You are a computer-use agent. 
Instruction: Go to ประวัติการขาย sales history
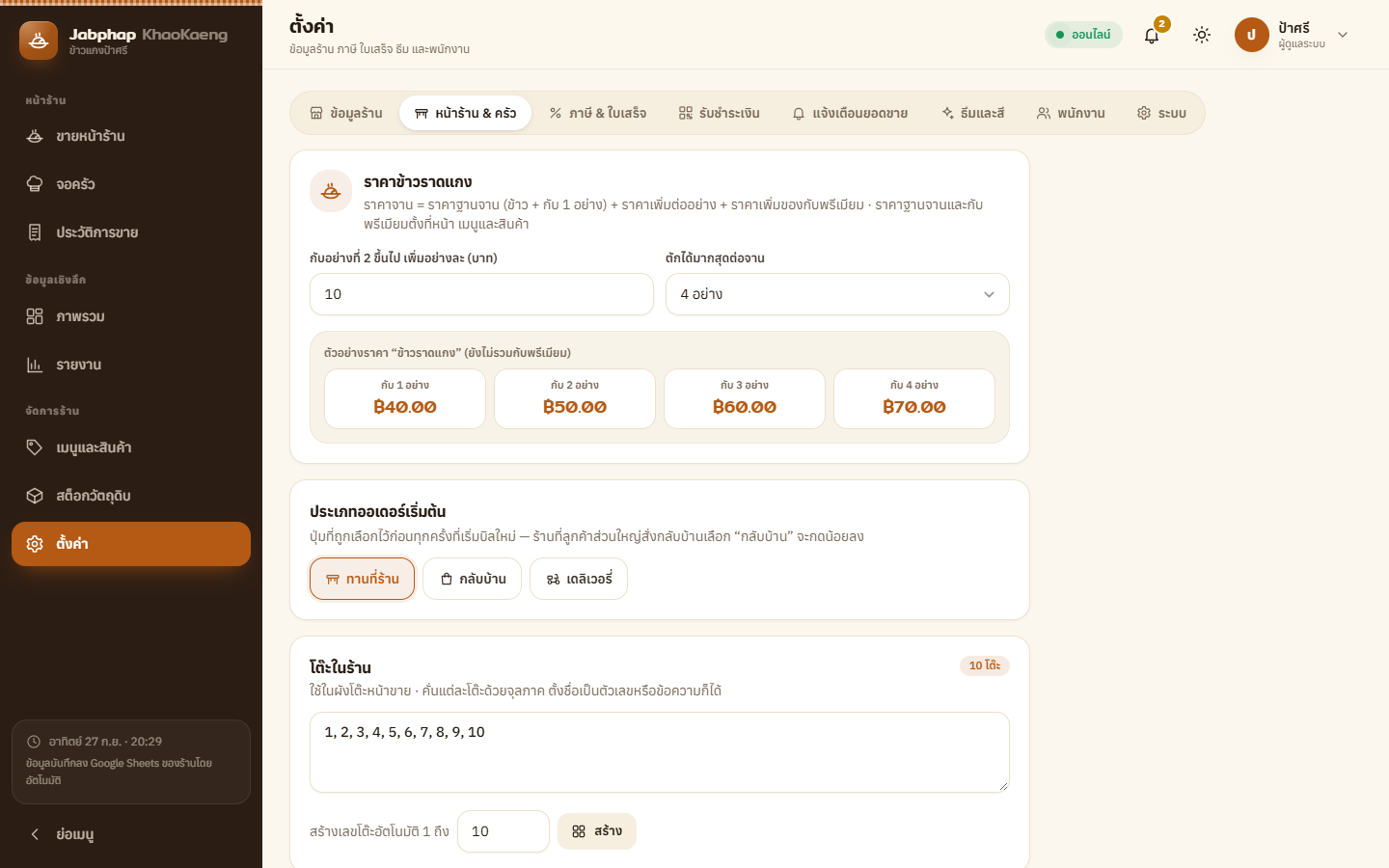tap(131, 232)
